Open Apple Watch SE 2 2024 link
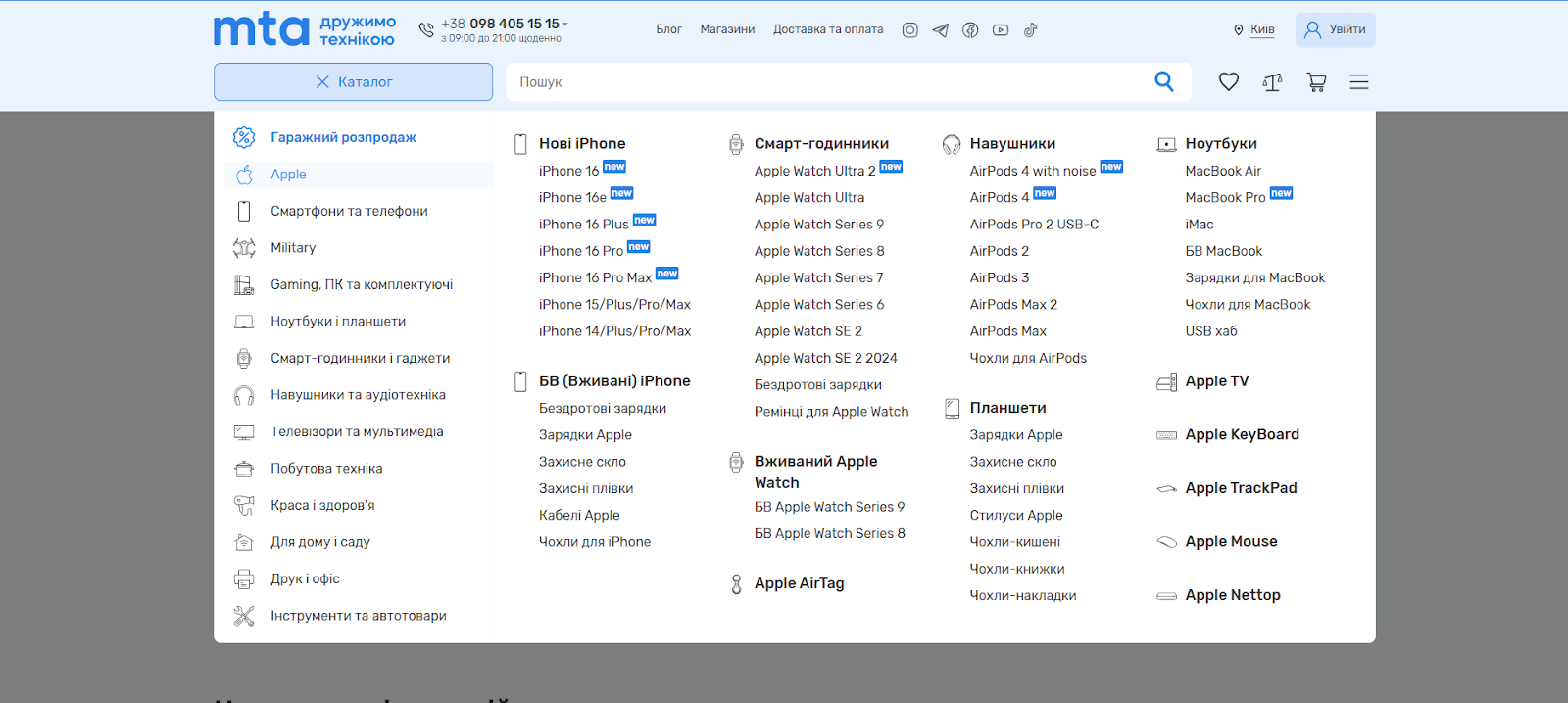Viewport: 1568px width, 703px height. point(826,358)
